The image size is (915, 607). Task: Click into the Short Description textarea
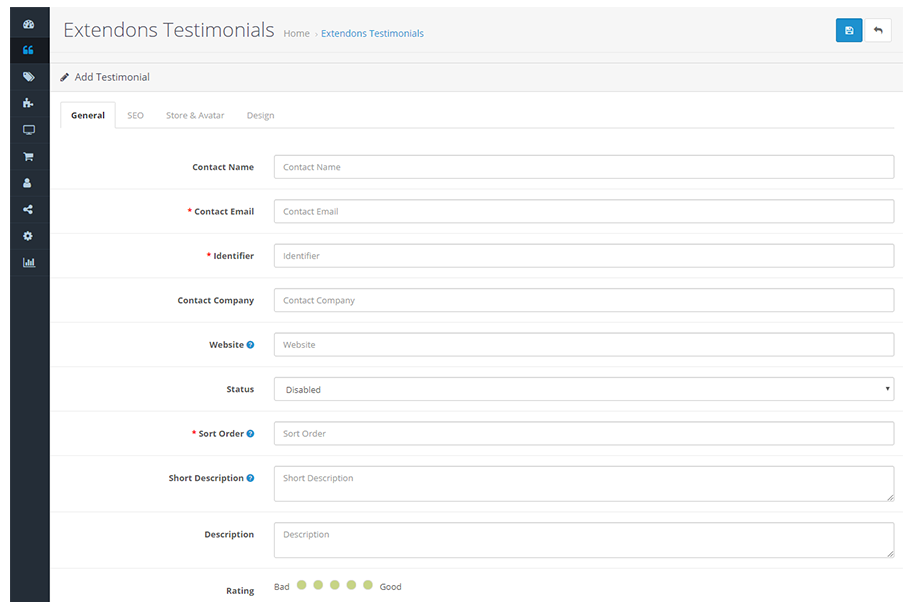584,484
